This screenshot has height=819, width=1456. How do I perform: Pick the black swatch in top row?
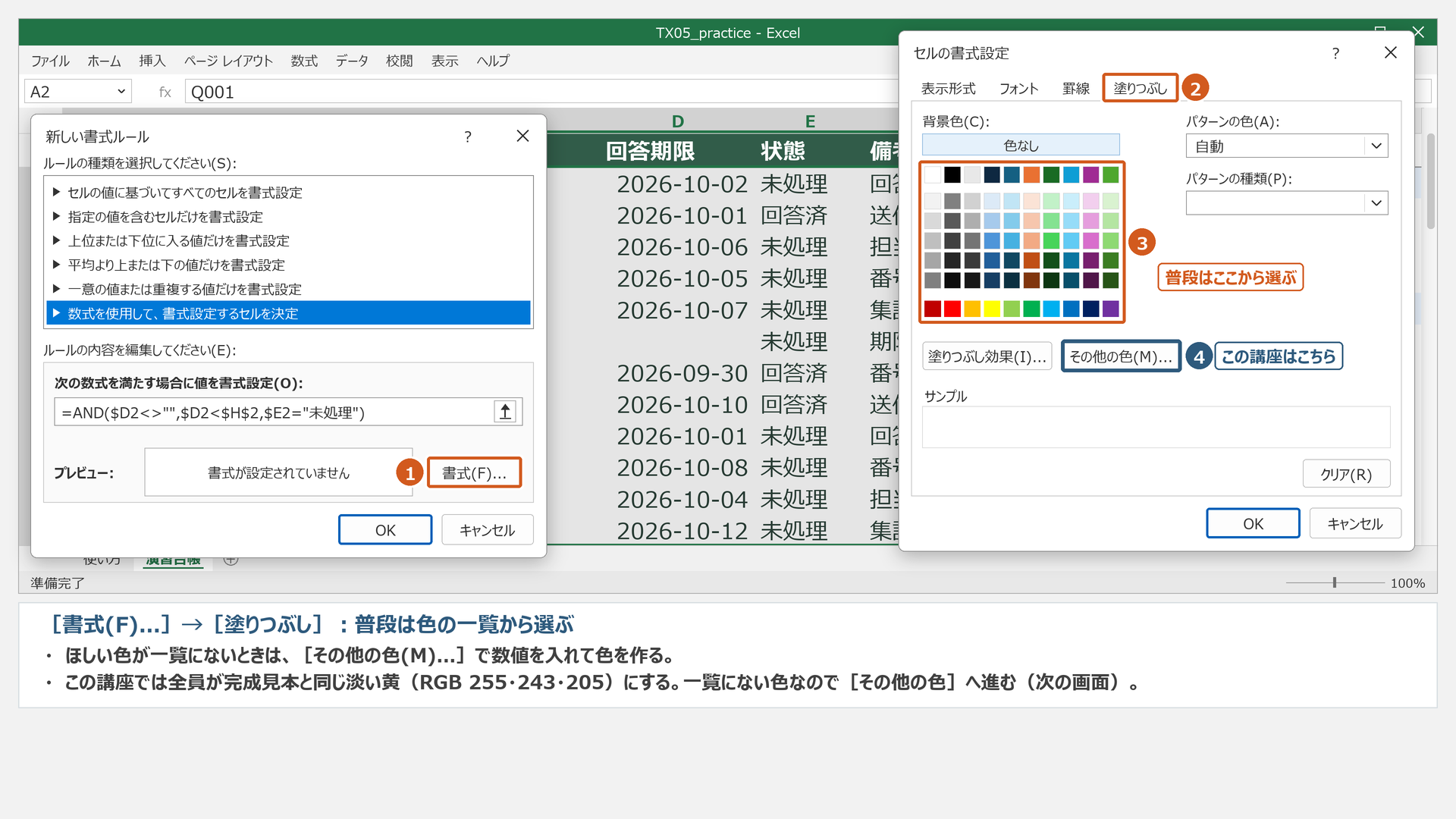coord(952,175)
